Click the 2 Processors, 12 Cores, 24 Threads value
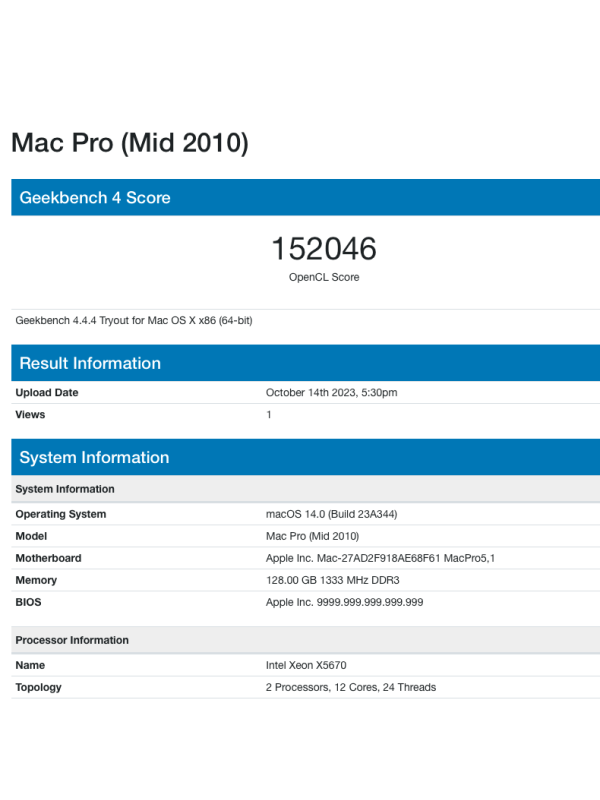This screenshot has width=600, height=800. tap(351, 687)
